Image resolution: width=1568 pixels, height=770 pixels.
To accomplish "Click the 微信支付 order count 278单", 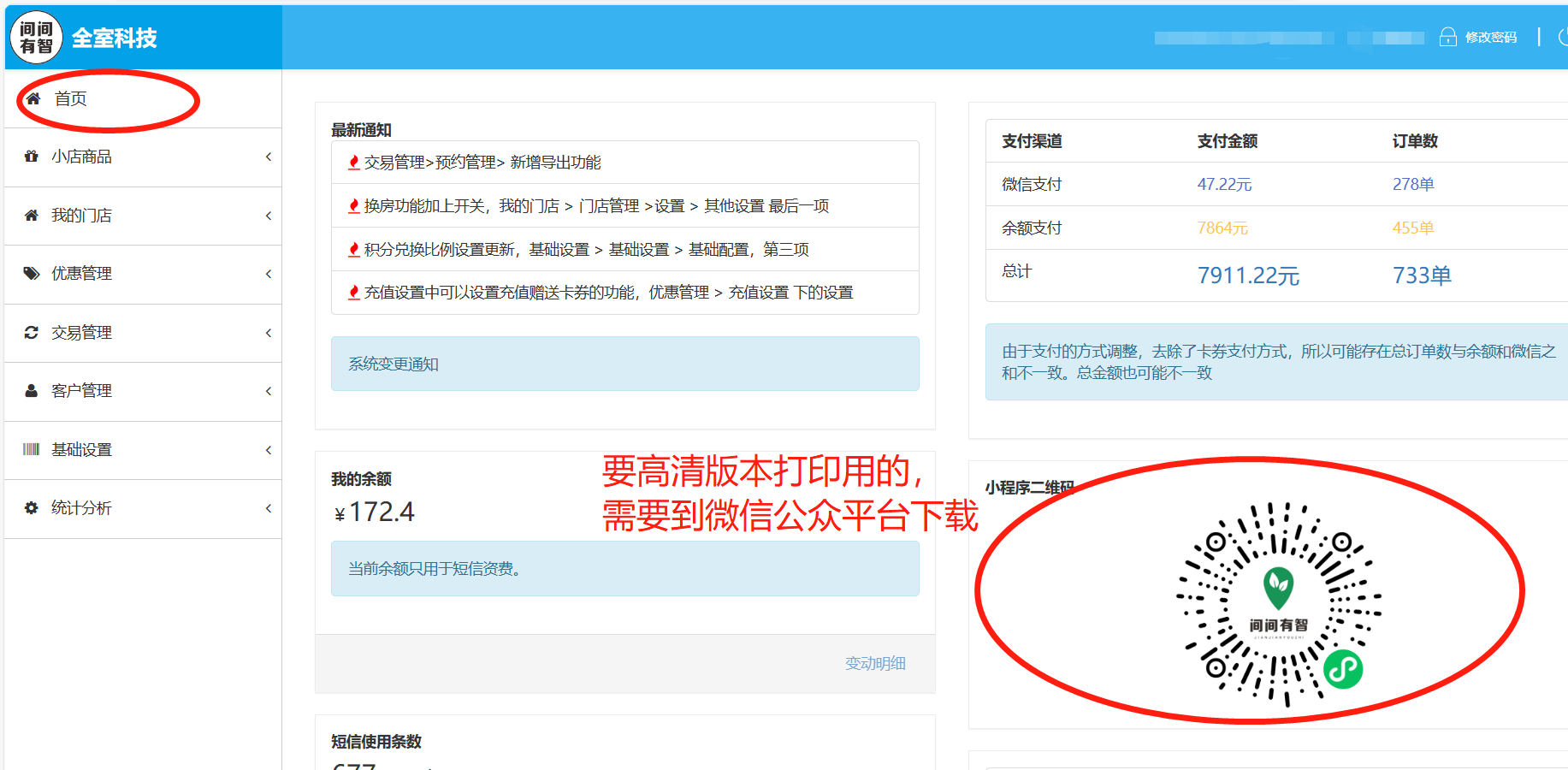I will [x=1413, y=184].
